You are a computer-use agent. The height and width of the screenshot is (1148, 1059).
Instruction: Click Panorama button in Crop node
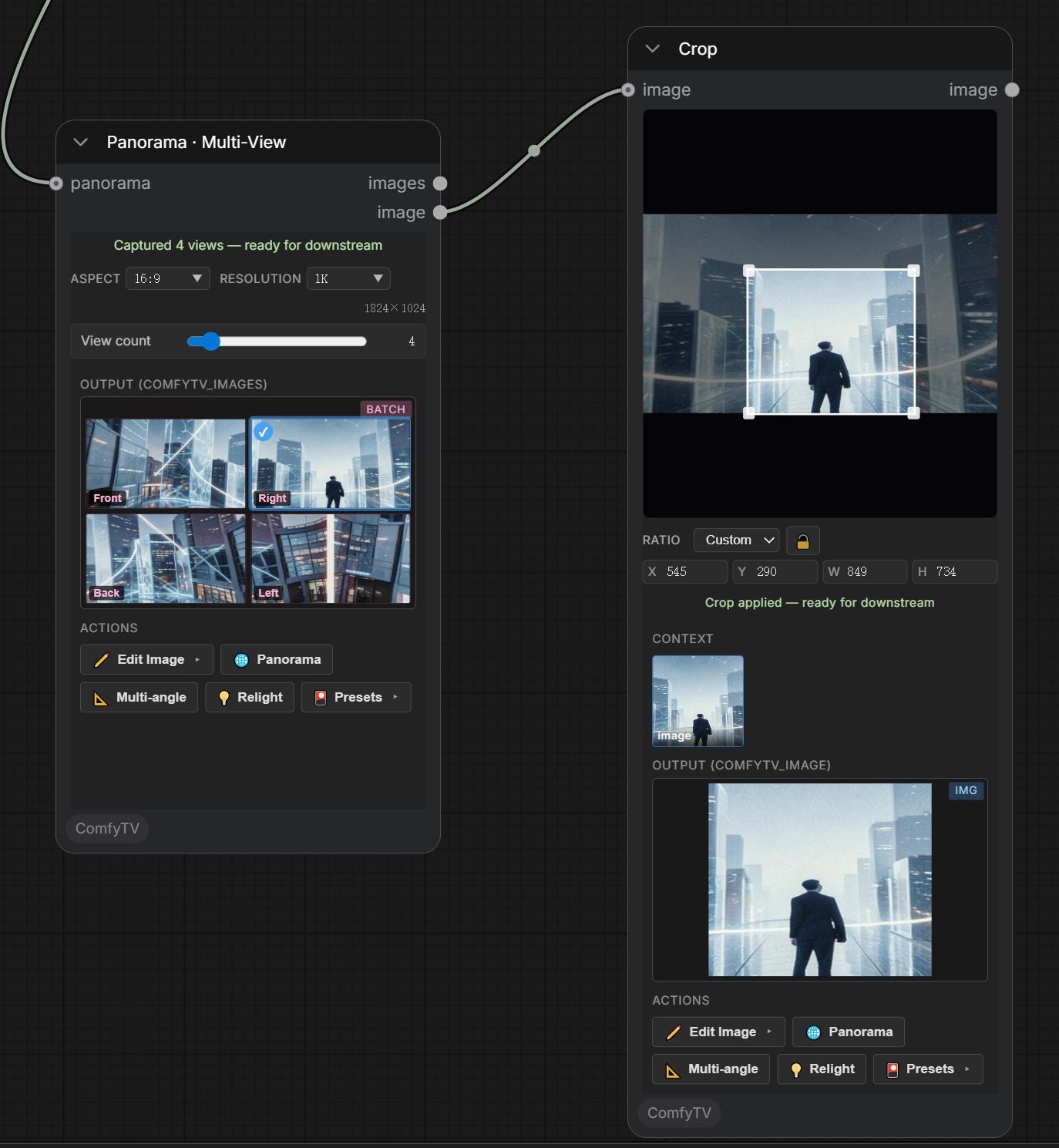coord(849,1032)
